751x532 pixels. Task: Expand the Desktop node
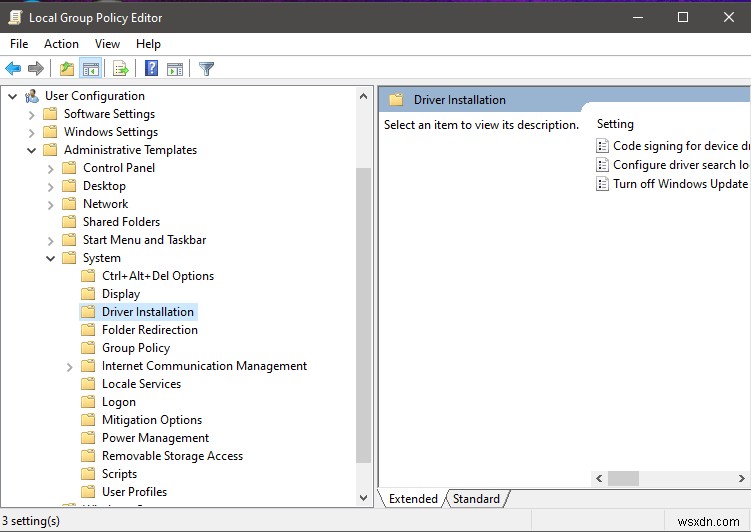click(x=51, y=187)
